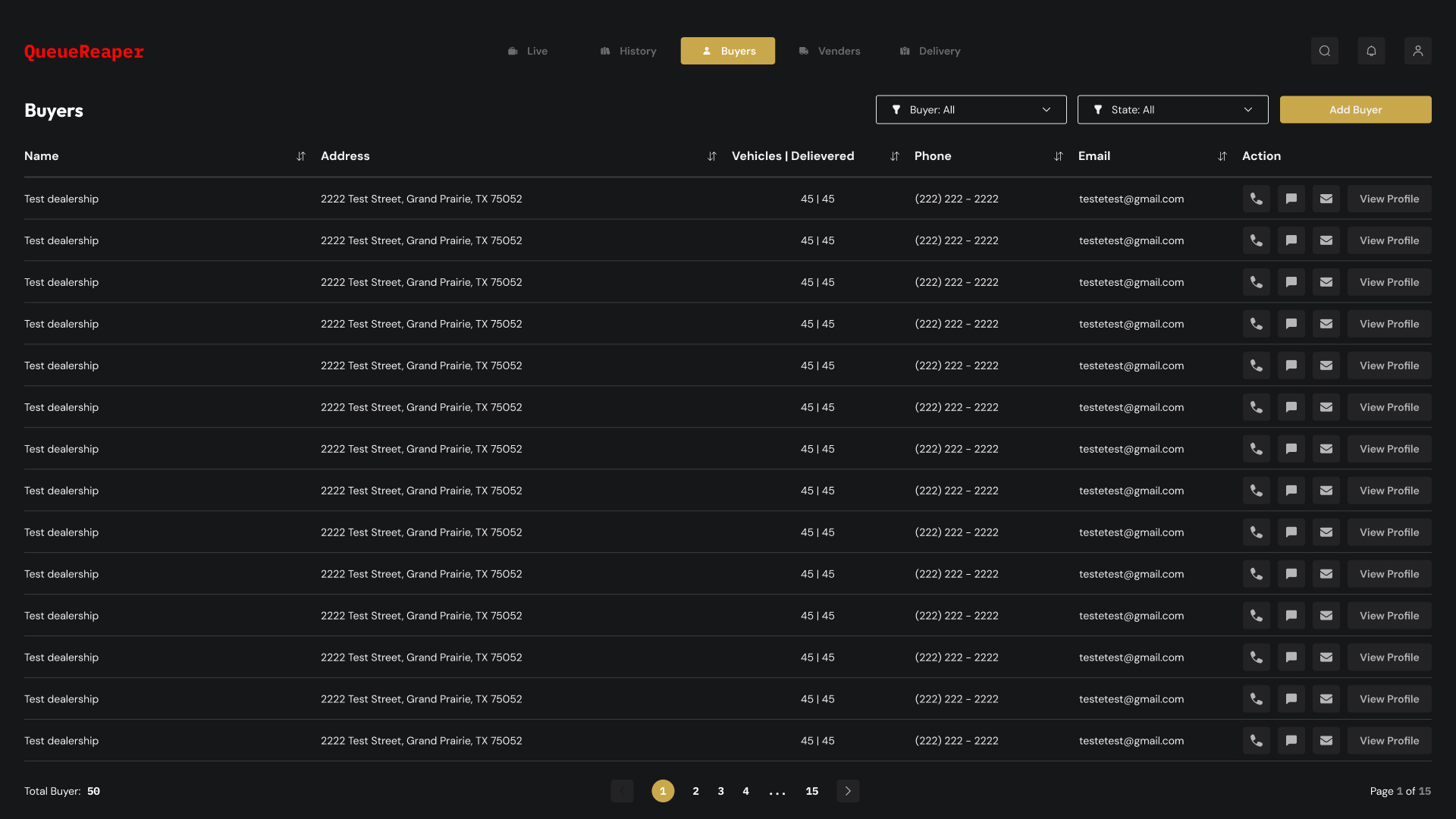Image resolution: width=1456 pixels, height=819 pixels.
Task: Open user account profile icon
Action: pyautogui.click(x=1417, y=51)
